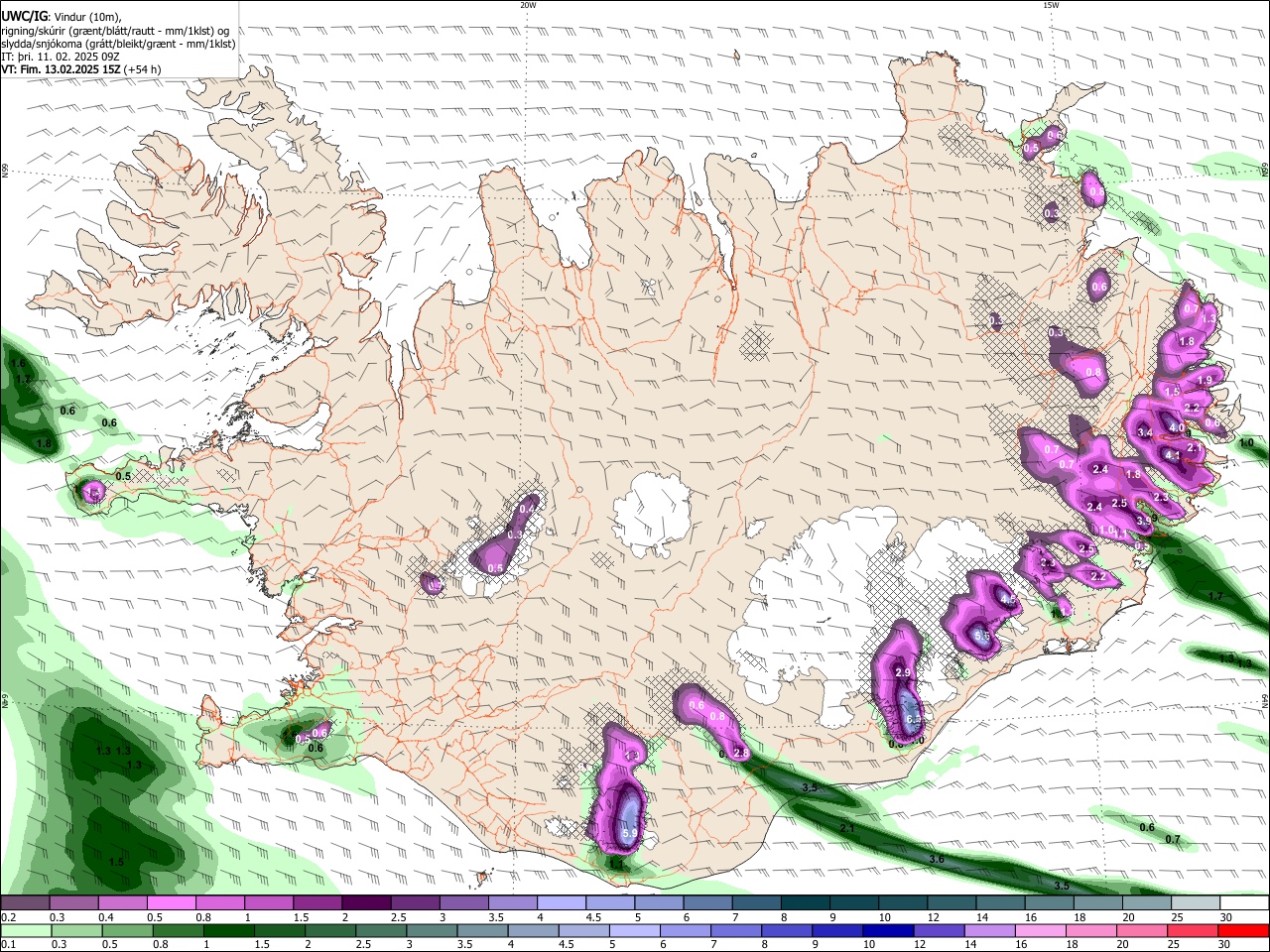Screen dimensions: 1270x952
Task: Click the 'VT: Fim. 13.02.2025 15Z' valid time
Action: tap(61, 69)
